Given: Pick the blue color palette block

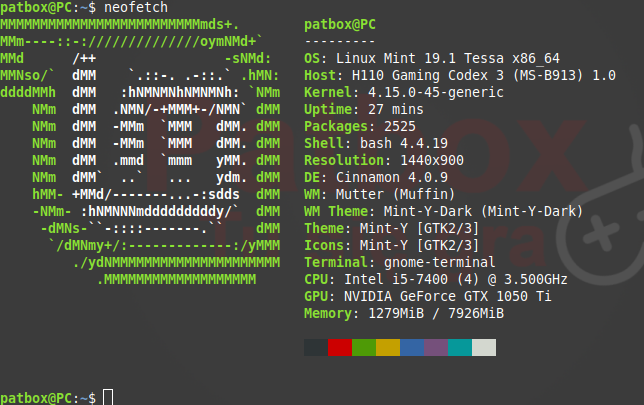Looking at the screenshot, I should pos(411,347).
